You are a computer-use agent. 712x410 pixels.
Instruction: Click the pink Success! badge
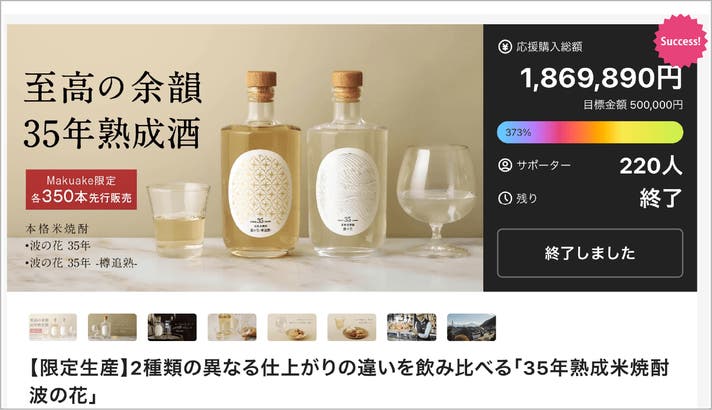pos(680,41)
